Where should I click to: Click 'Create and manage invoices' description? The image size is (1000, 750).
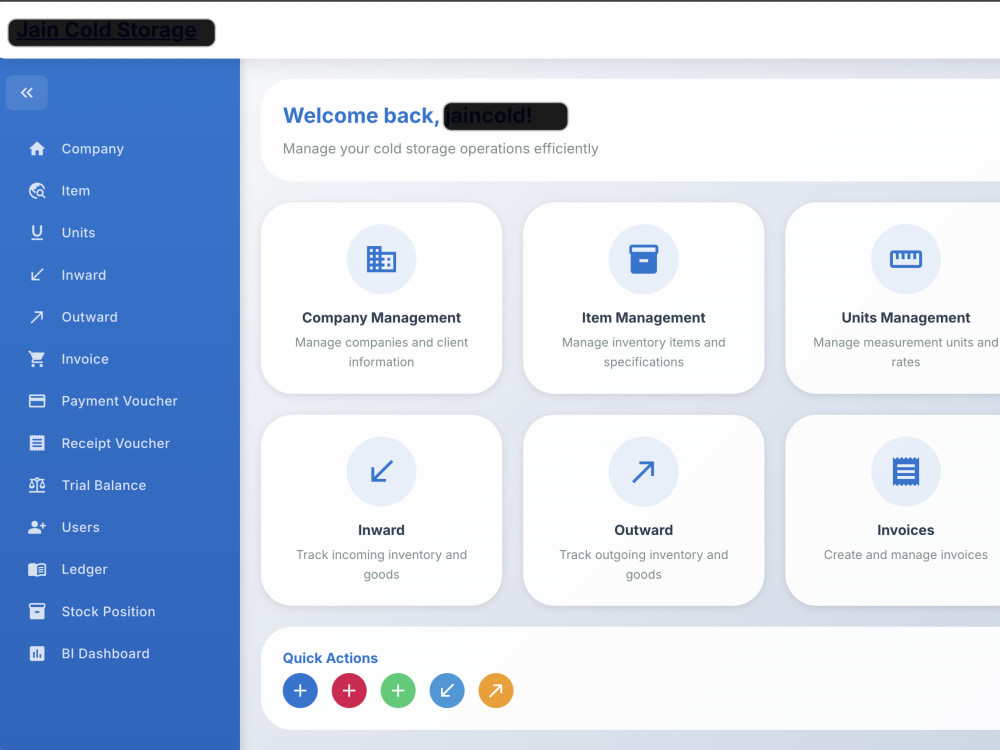click(x=906, y=555)
